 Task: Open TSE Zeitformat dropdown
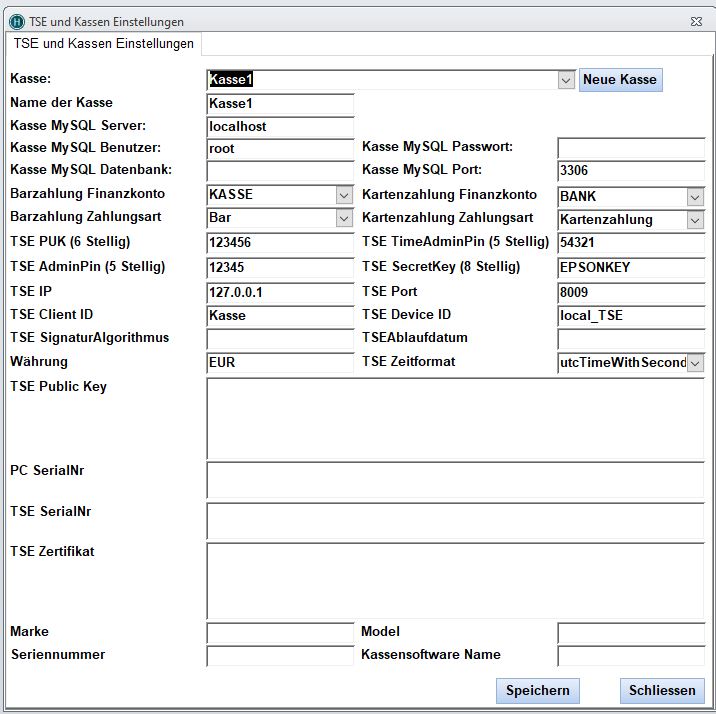click(x=695, y=363)
